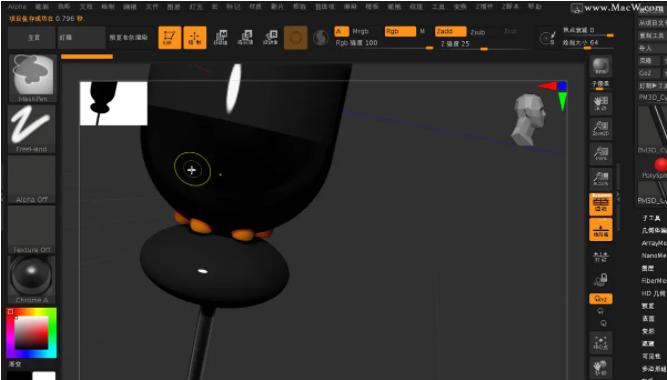
Task: Open the FreeHand stroke picker
Action: [x=31, y=129]
